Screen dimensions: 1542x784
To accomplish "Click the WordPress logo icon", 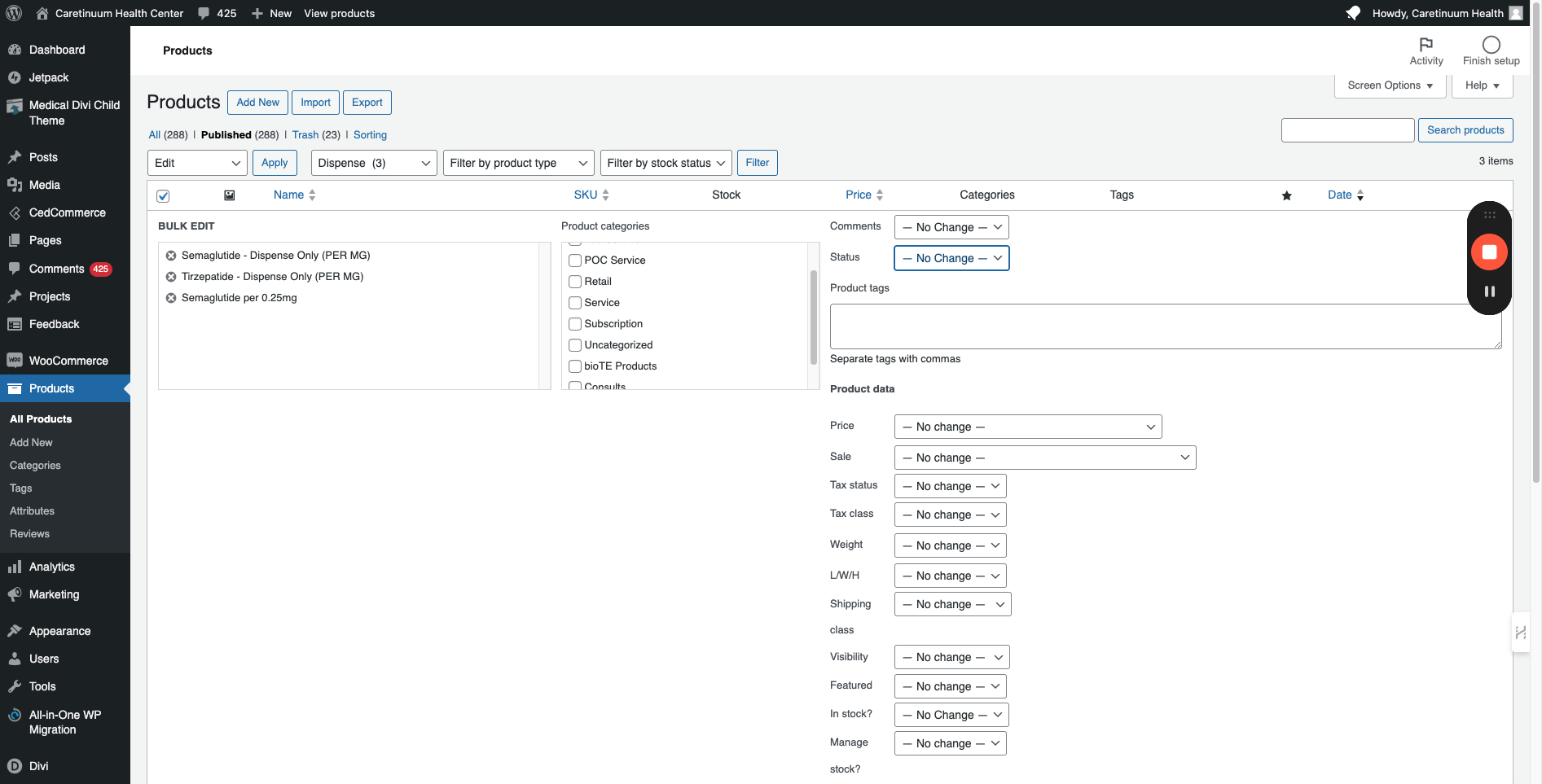I will point(14,13).
